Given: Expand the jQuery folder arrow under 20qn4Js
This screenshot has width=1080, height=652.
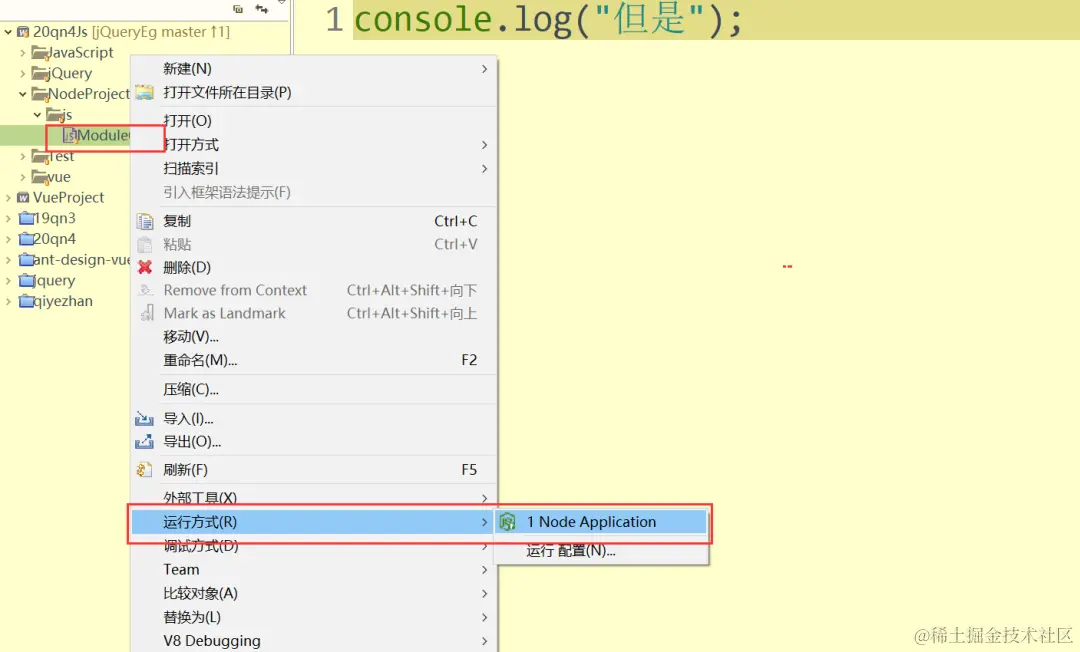Looking at the screenshot, I should pyautogui.click(x=23, y=73).
